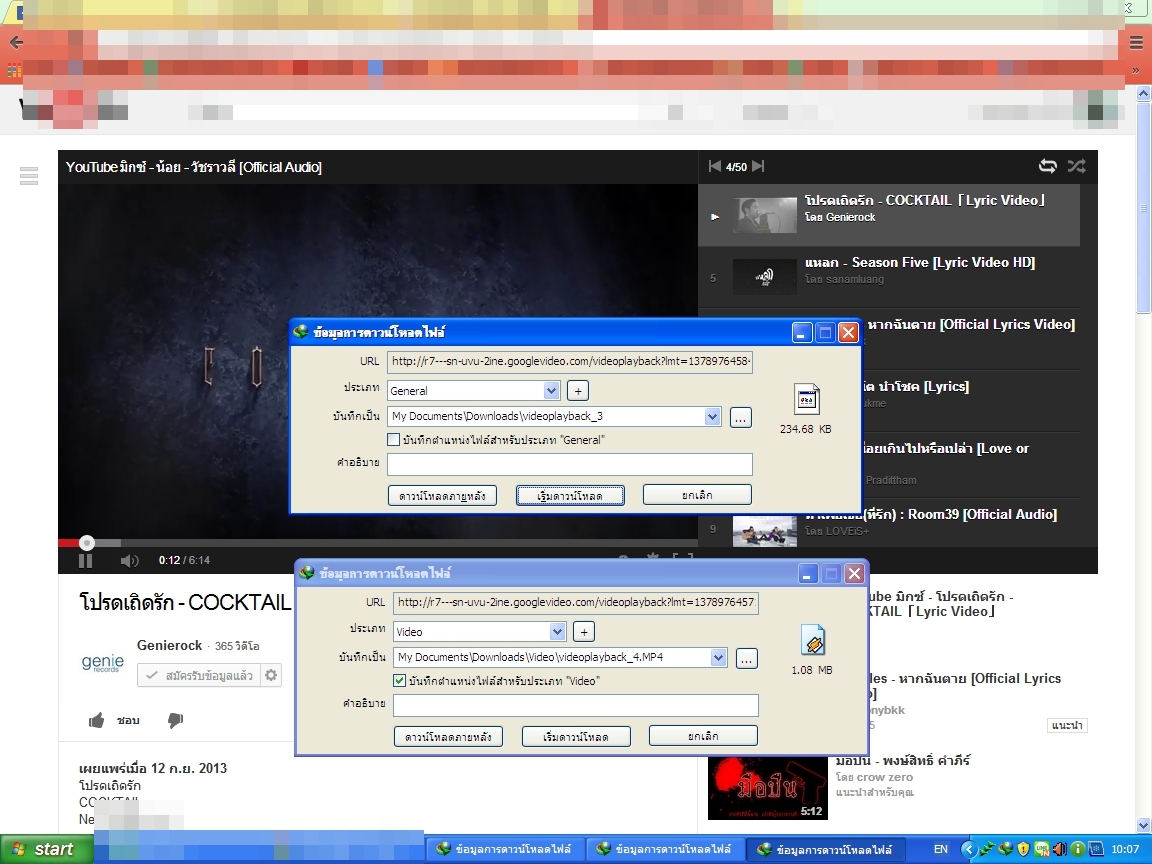
Task: Open the Genierock channel link
Action: (169, 645)
